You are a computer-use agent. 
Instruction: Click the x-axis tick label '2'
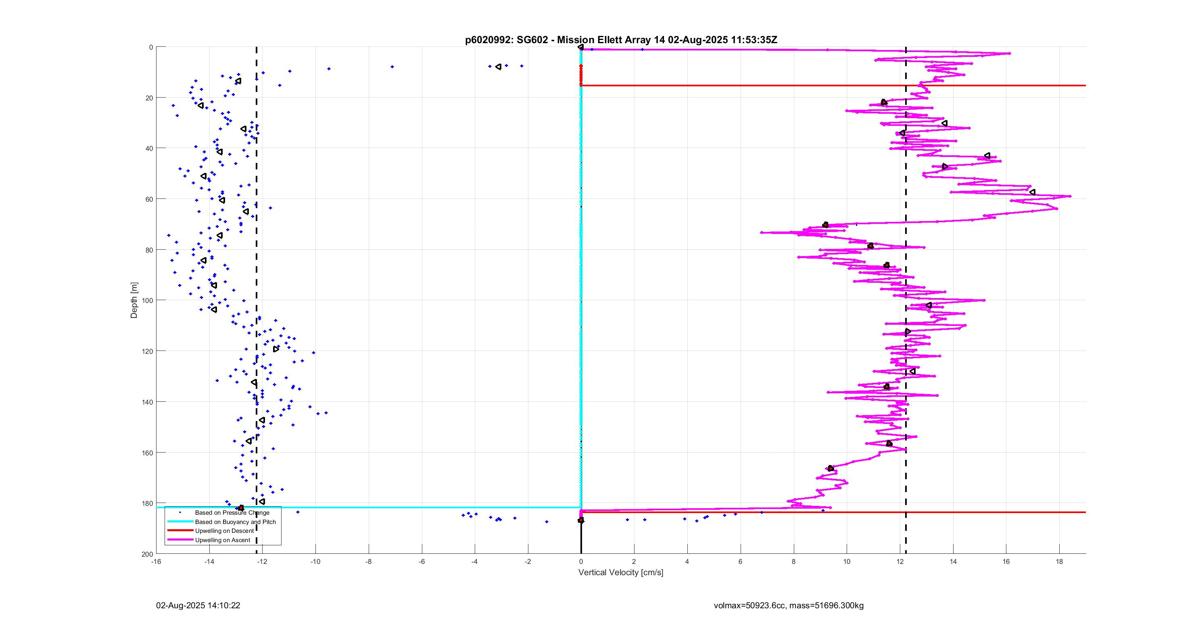point(634,561)
